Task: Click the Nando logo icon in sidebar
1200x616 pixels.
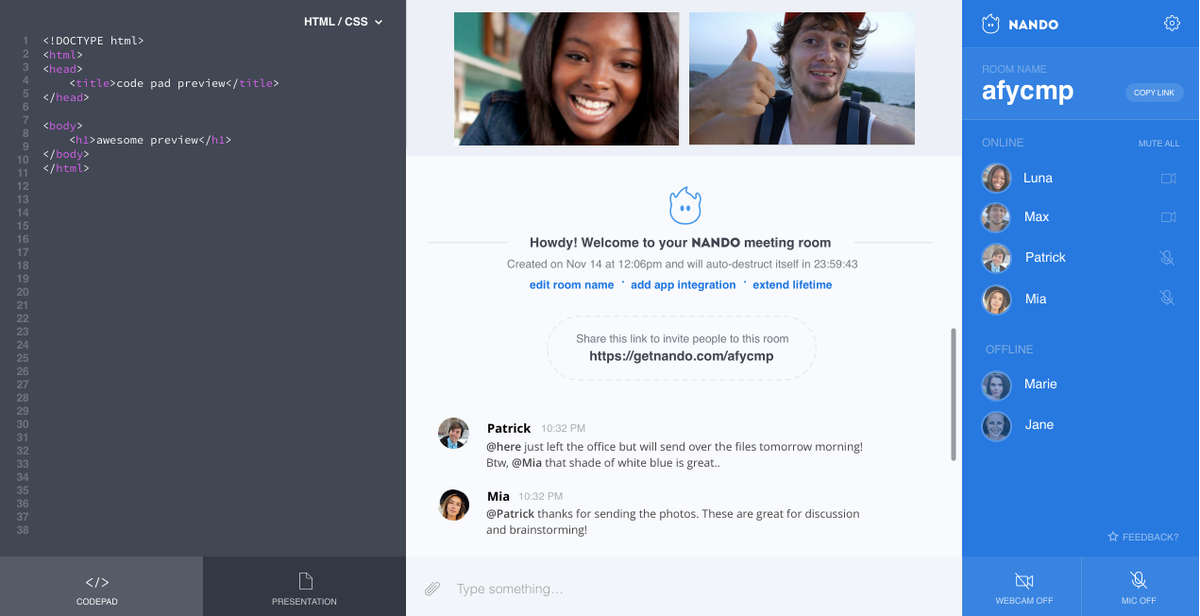Action: (x=991, y=24)
